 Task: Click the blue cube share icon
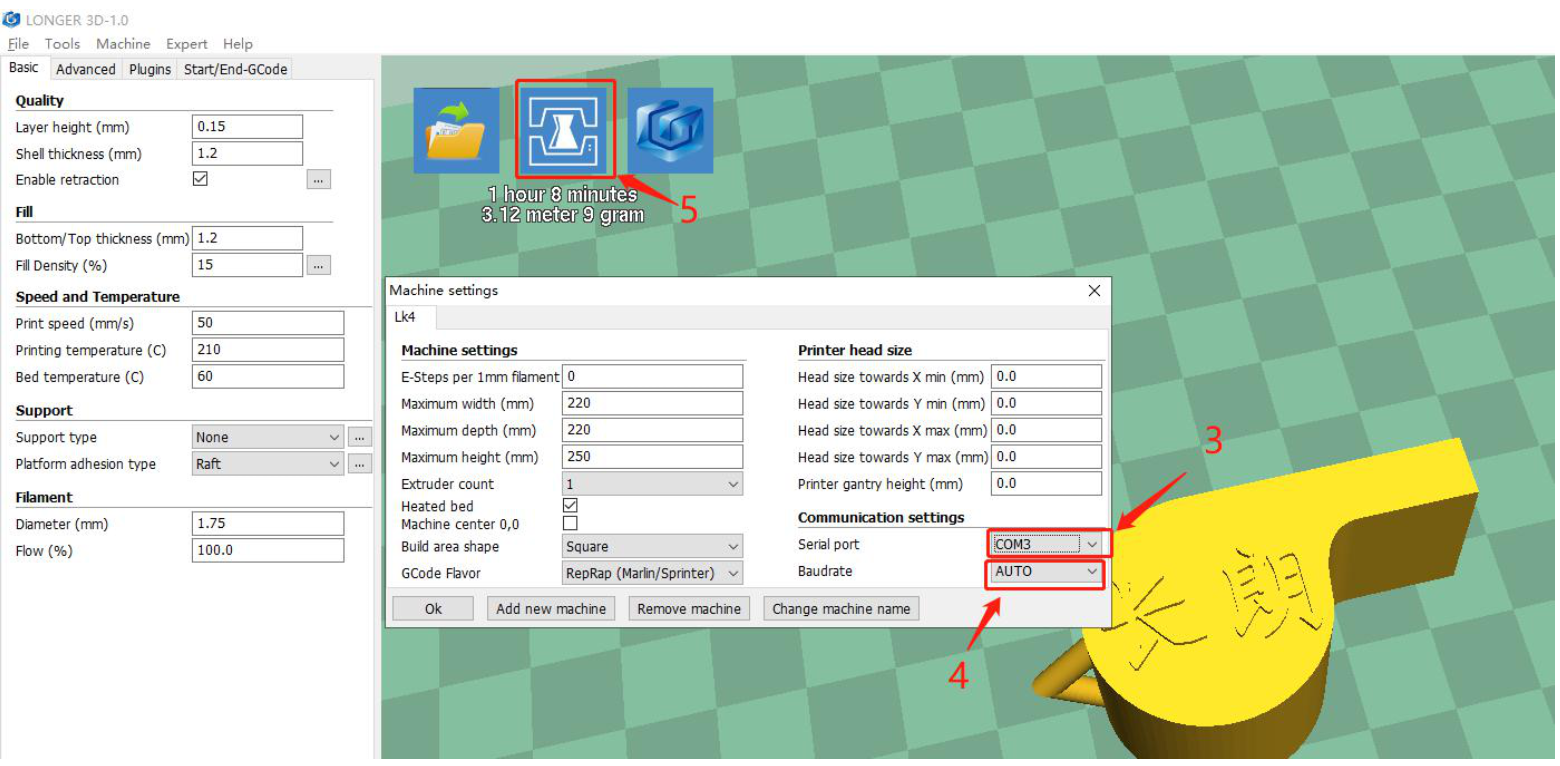click(x=670, y=131)
